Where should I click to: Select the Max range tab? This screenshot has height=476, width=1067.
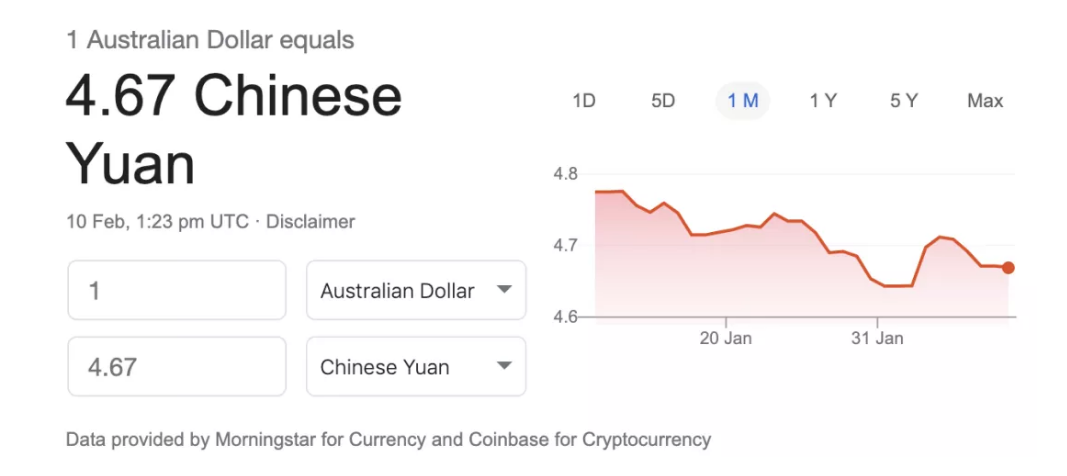(985, 101)
